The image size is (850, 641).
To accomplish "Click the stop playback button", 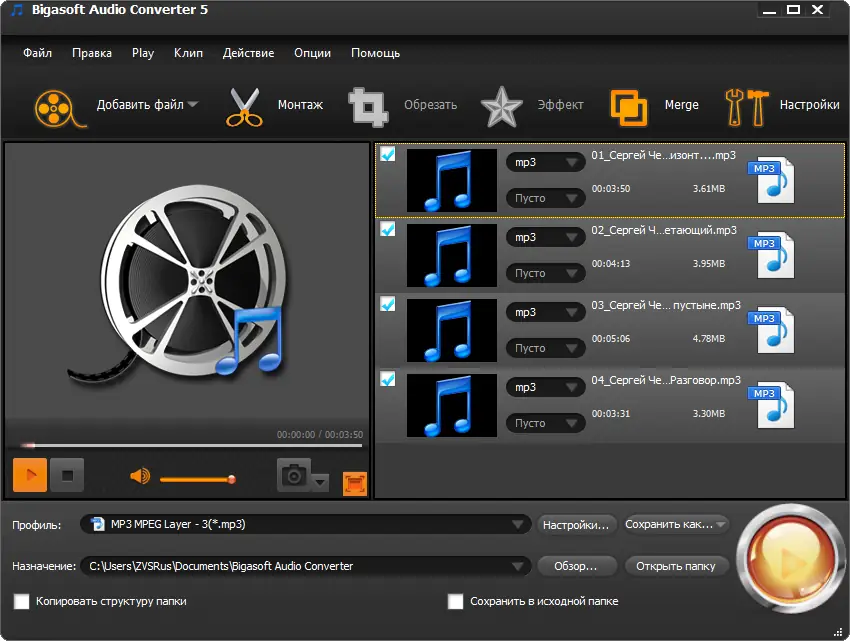I will click(x=67, y=475).
